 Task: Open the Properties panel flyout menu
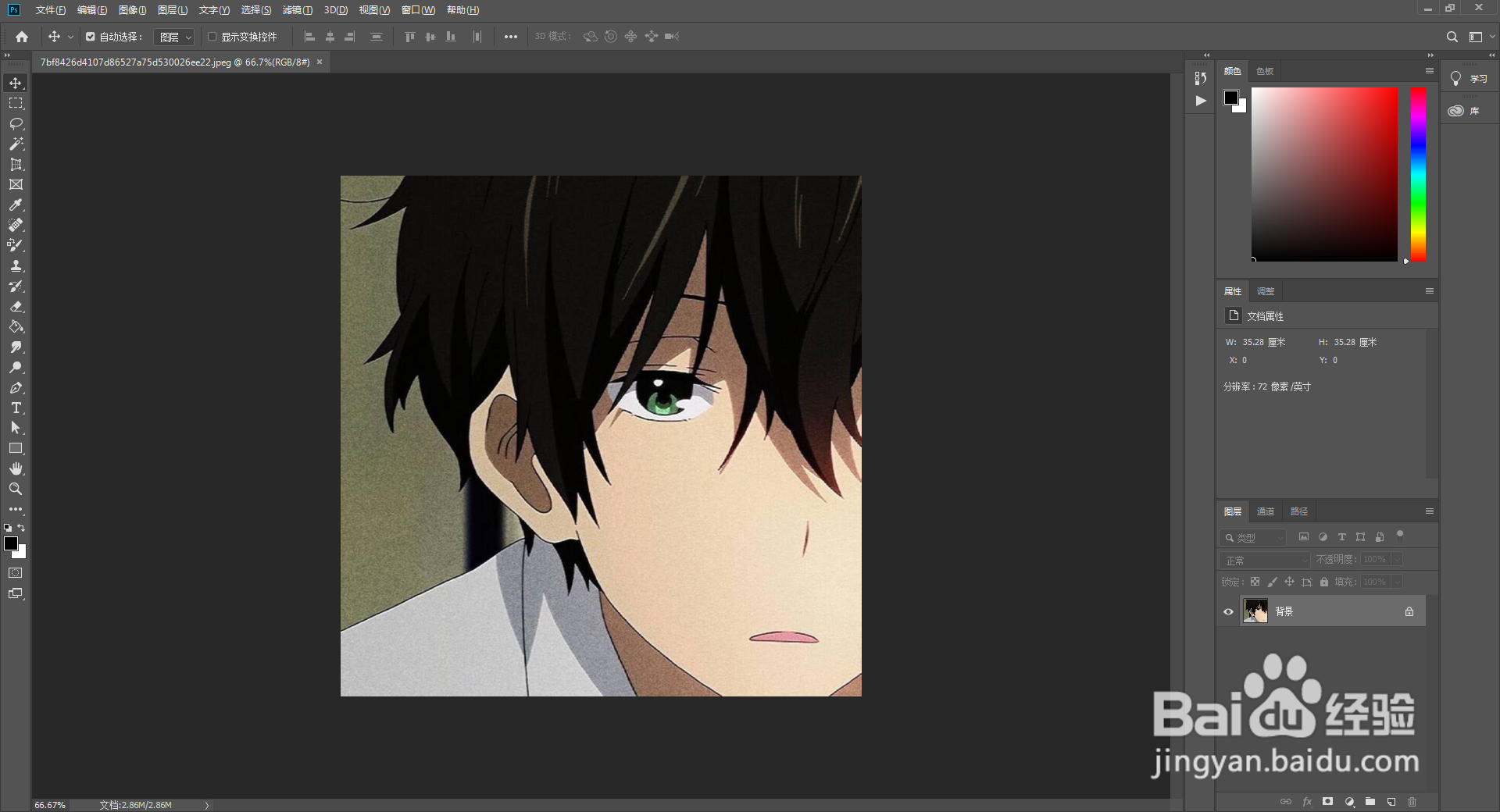tap(1430, 291)
